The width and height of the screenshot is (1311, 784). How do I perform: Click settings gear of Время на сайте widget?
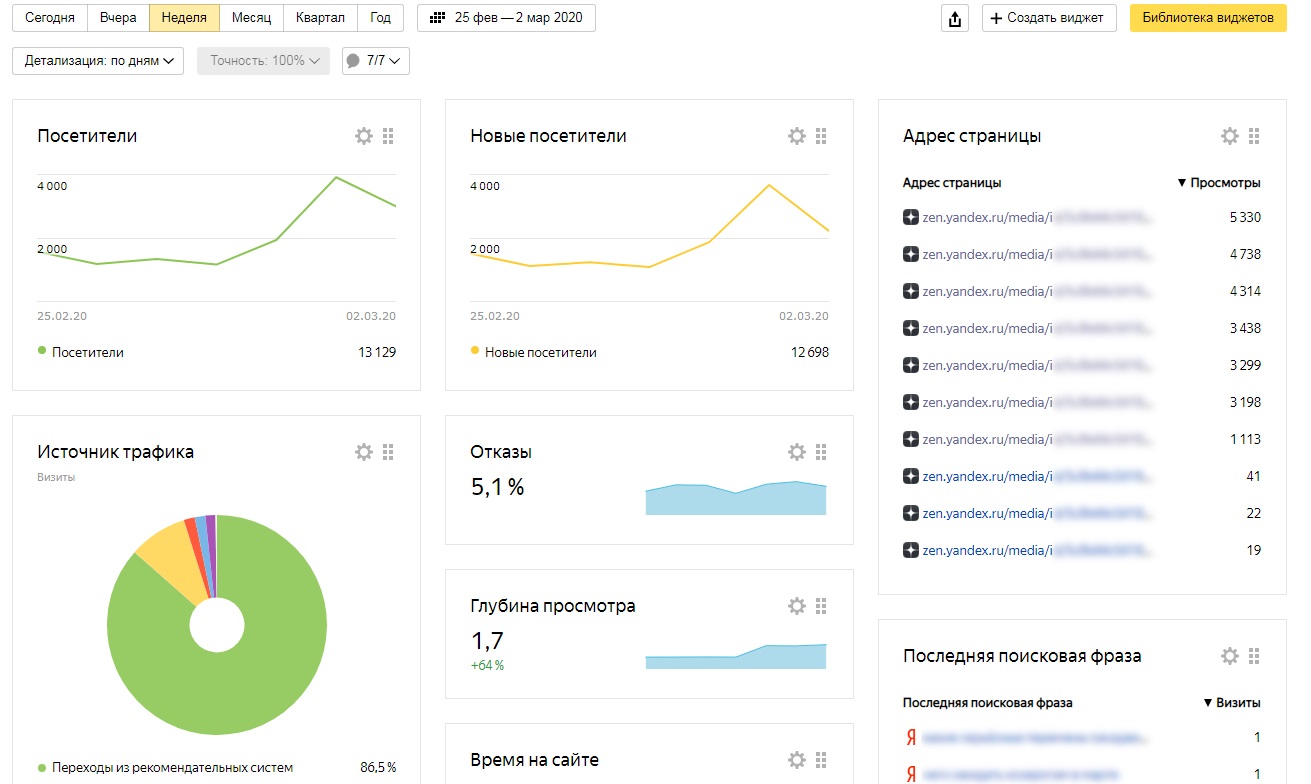[797, 760]
